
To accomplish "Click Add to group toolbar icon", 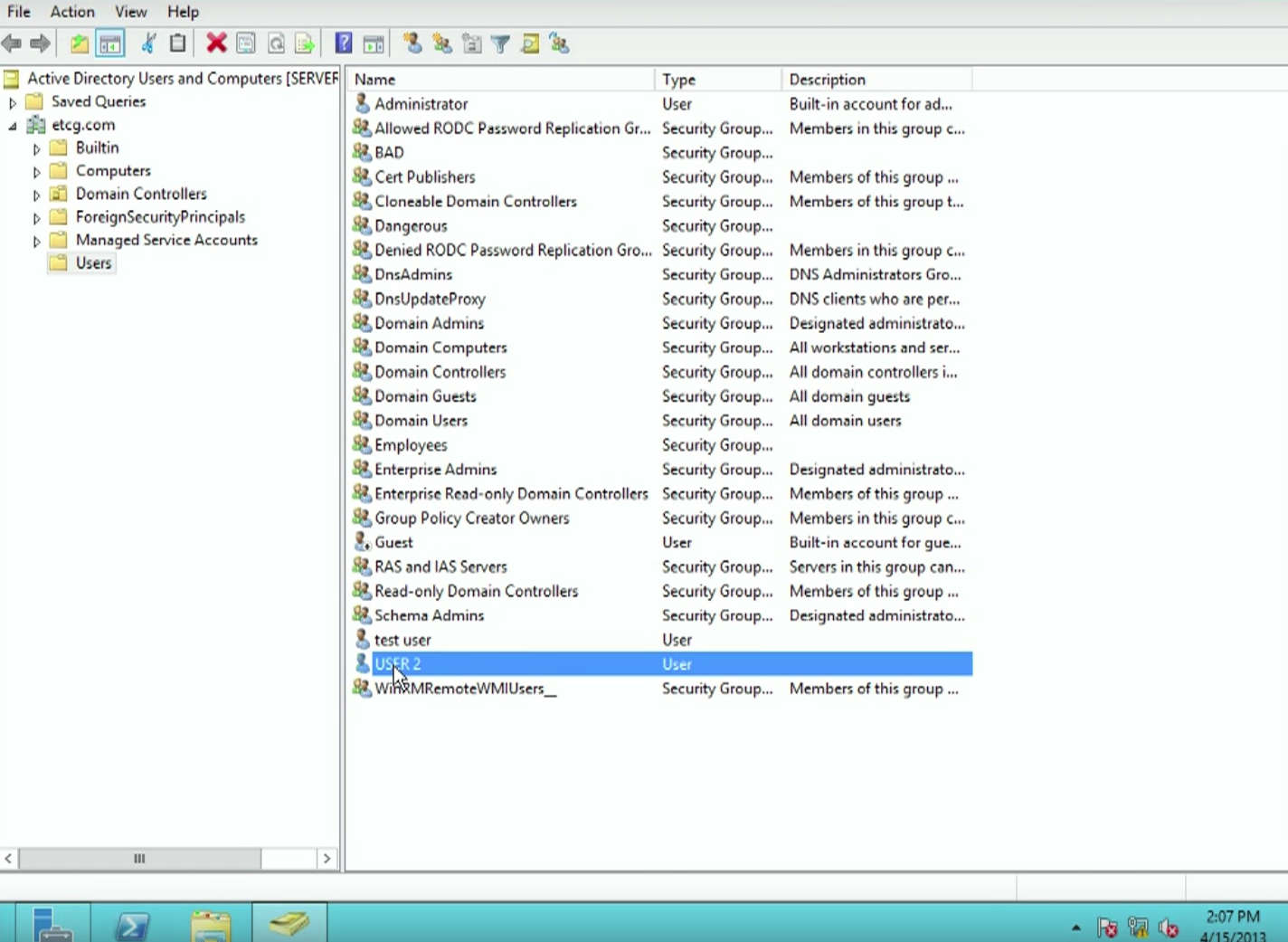I will 560,43.
